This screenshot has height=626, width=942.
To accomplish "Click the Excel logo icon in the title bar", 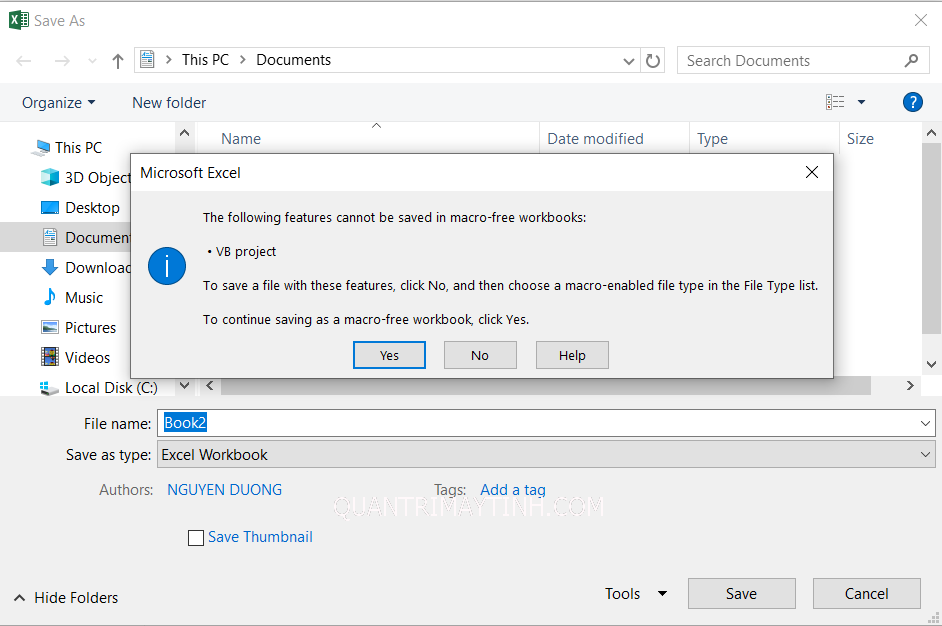I will (x=19, y=20).
